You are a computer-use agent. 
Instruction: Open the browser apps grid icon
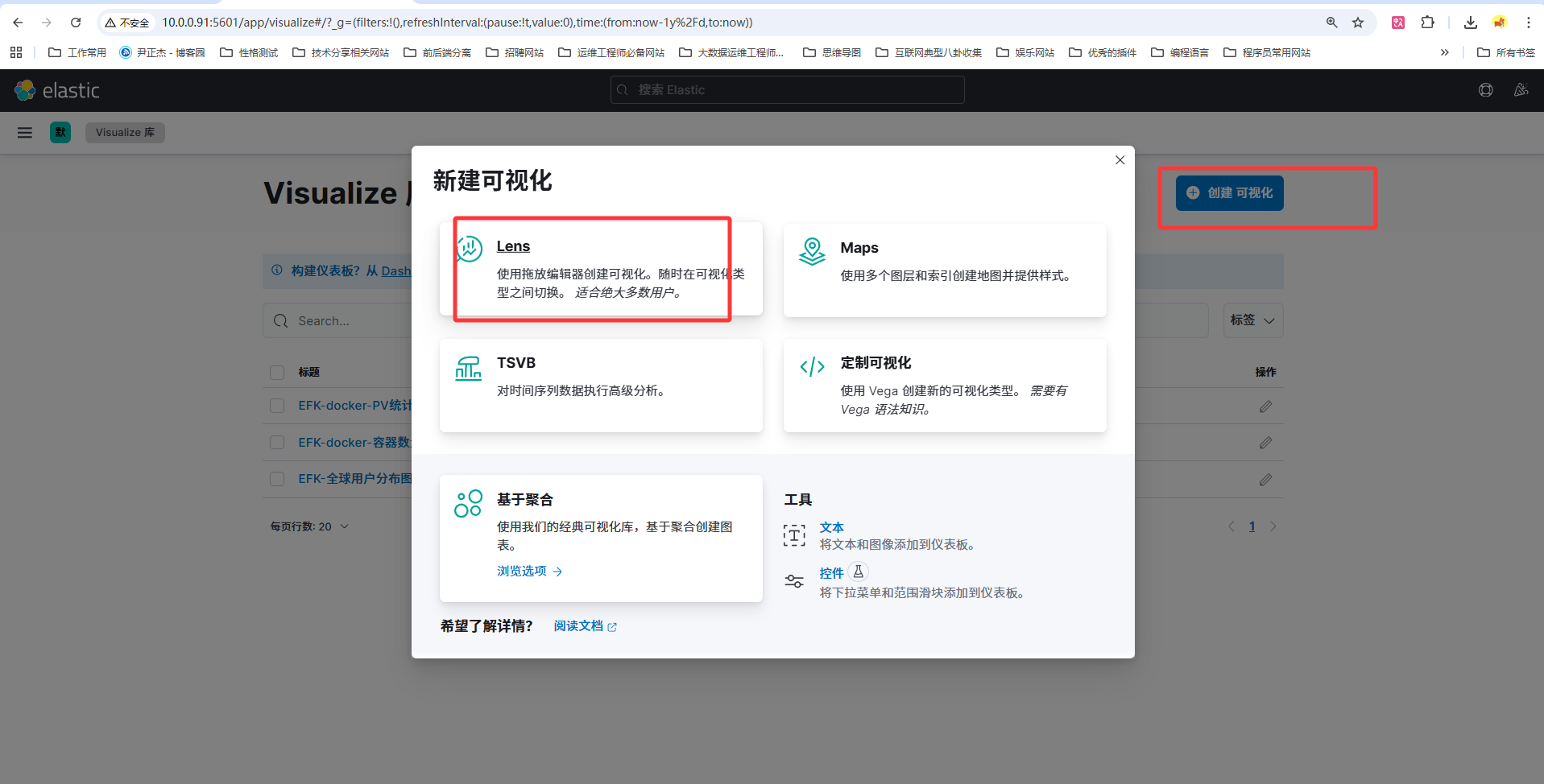[16, 52]
